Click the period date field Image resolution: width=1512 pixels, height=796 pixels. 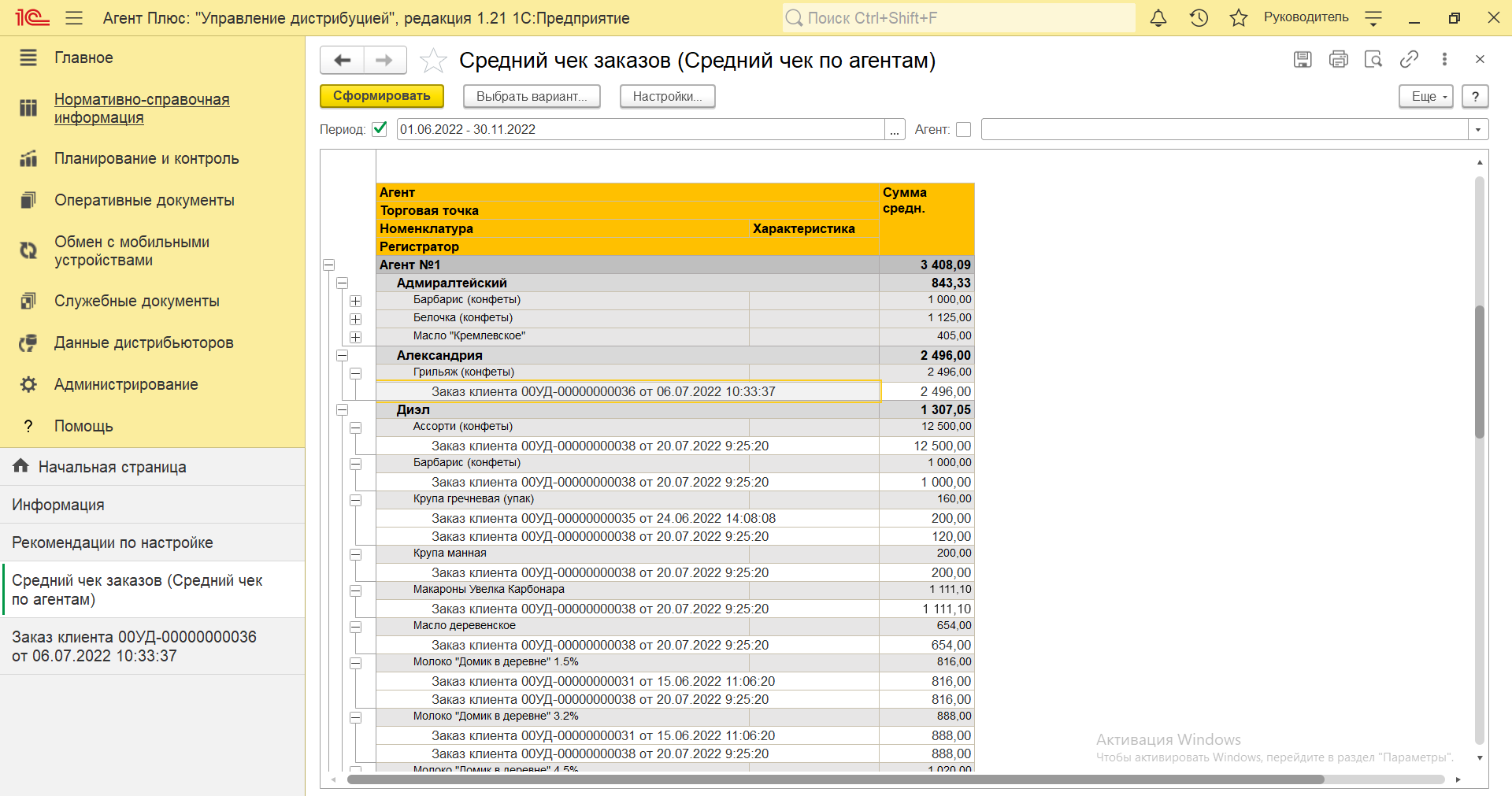pyautogui.click(x=640, y=129)
